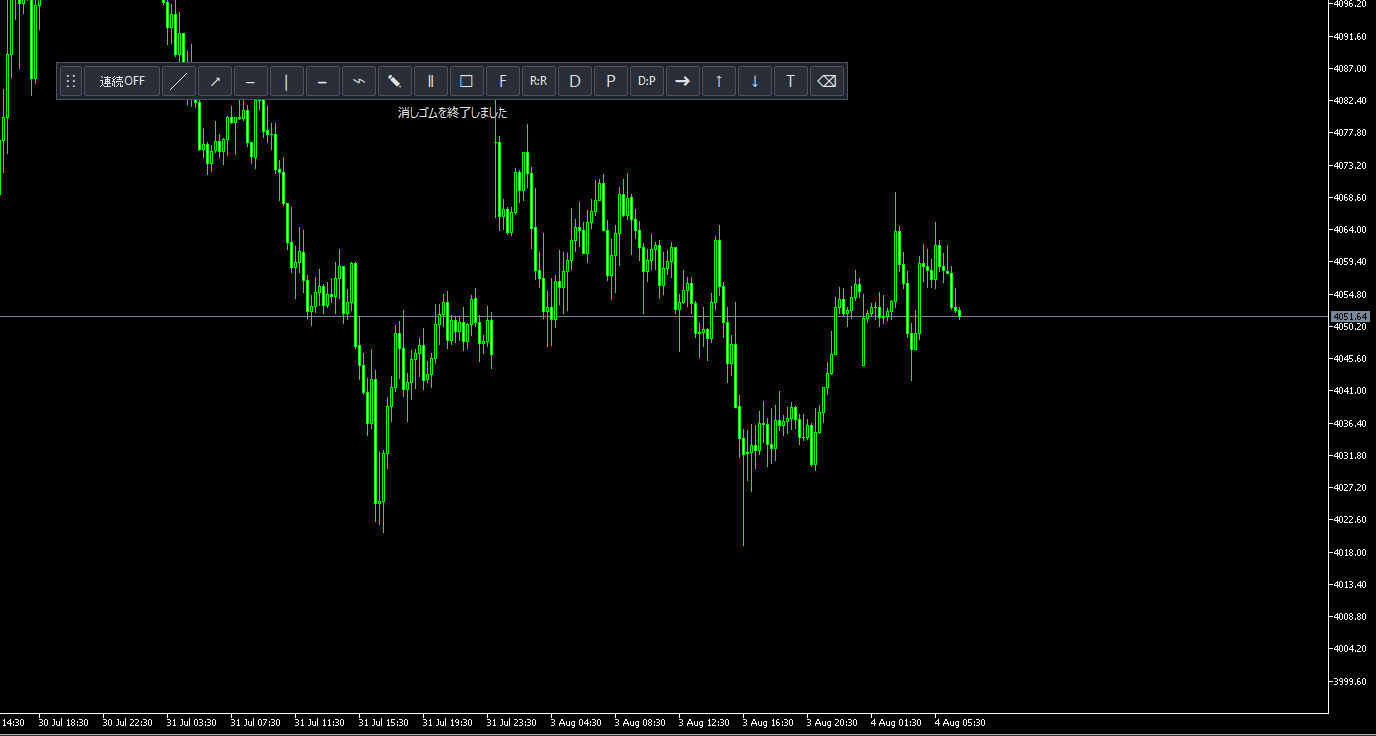Select the pencil freehand drawing tool
1376x736 pixels.
[395, 81]
